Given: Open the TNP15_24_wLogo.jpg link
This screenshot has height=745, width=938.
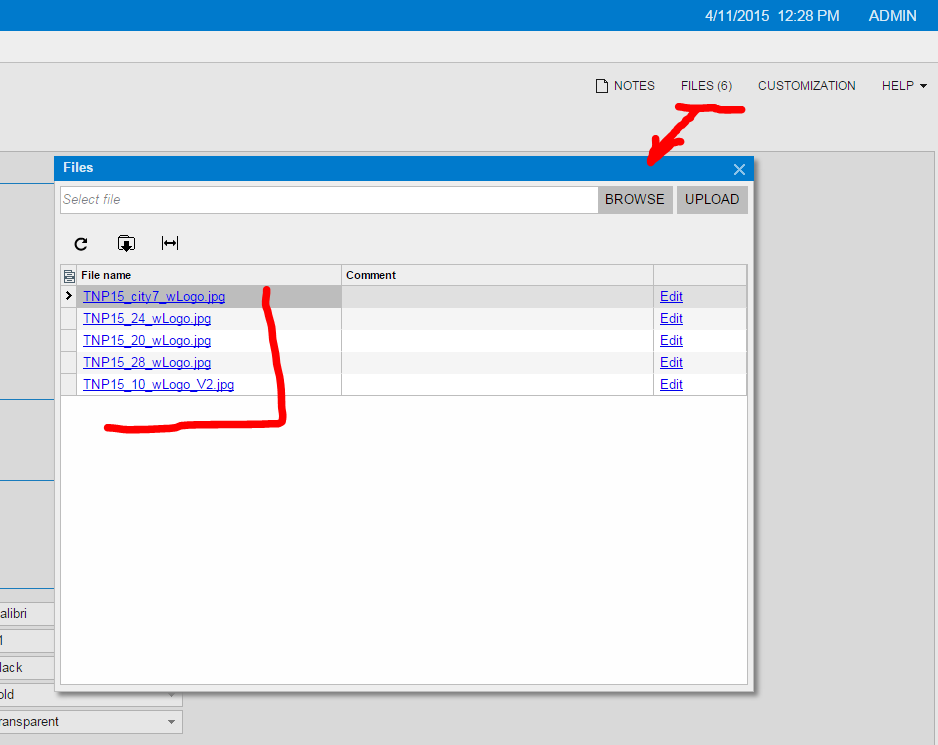Looking at the screenshot, I should pos(147,318).
